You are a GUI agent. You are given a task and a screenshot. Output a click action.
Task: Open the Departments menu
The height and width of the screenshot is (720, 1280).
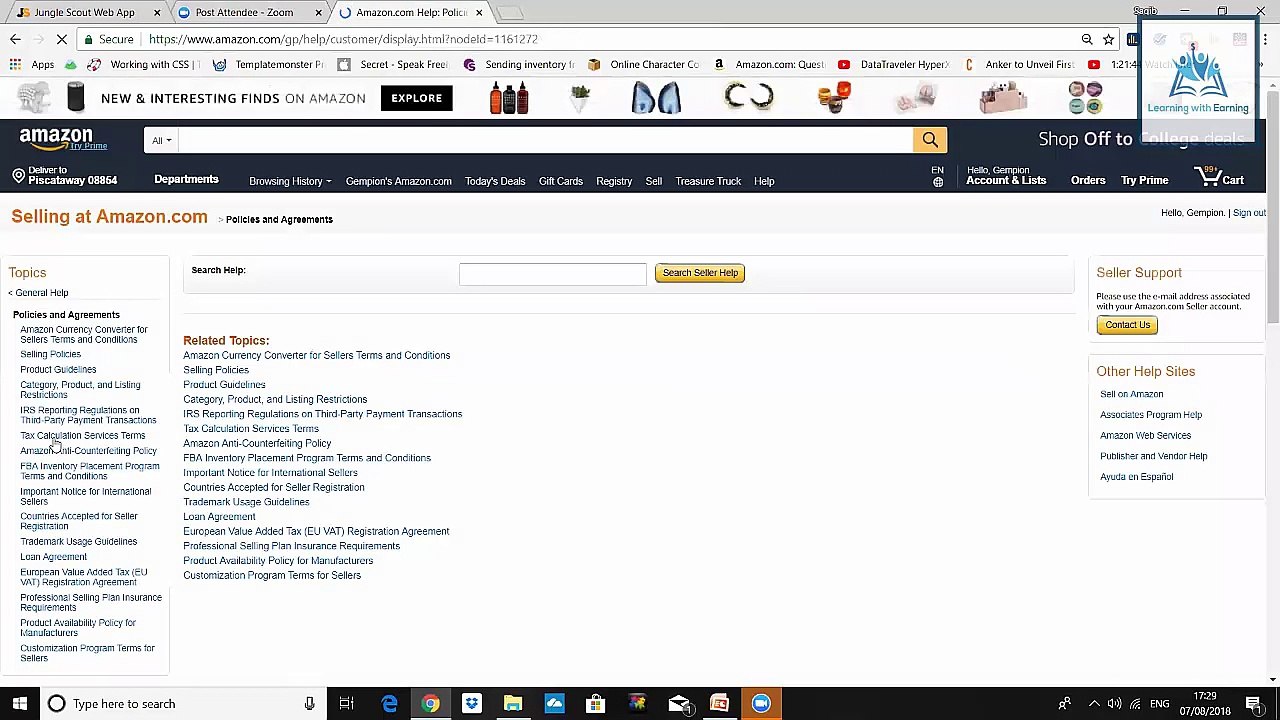click(186, 180)
